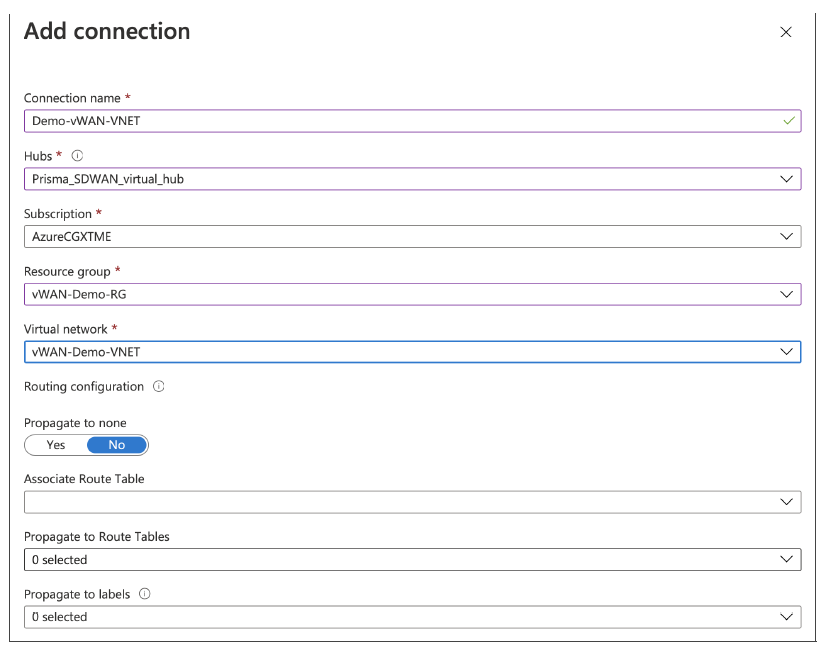
Task: Select No for Propagate to none
Action: [117, 445]
